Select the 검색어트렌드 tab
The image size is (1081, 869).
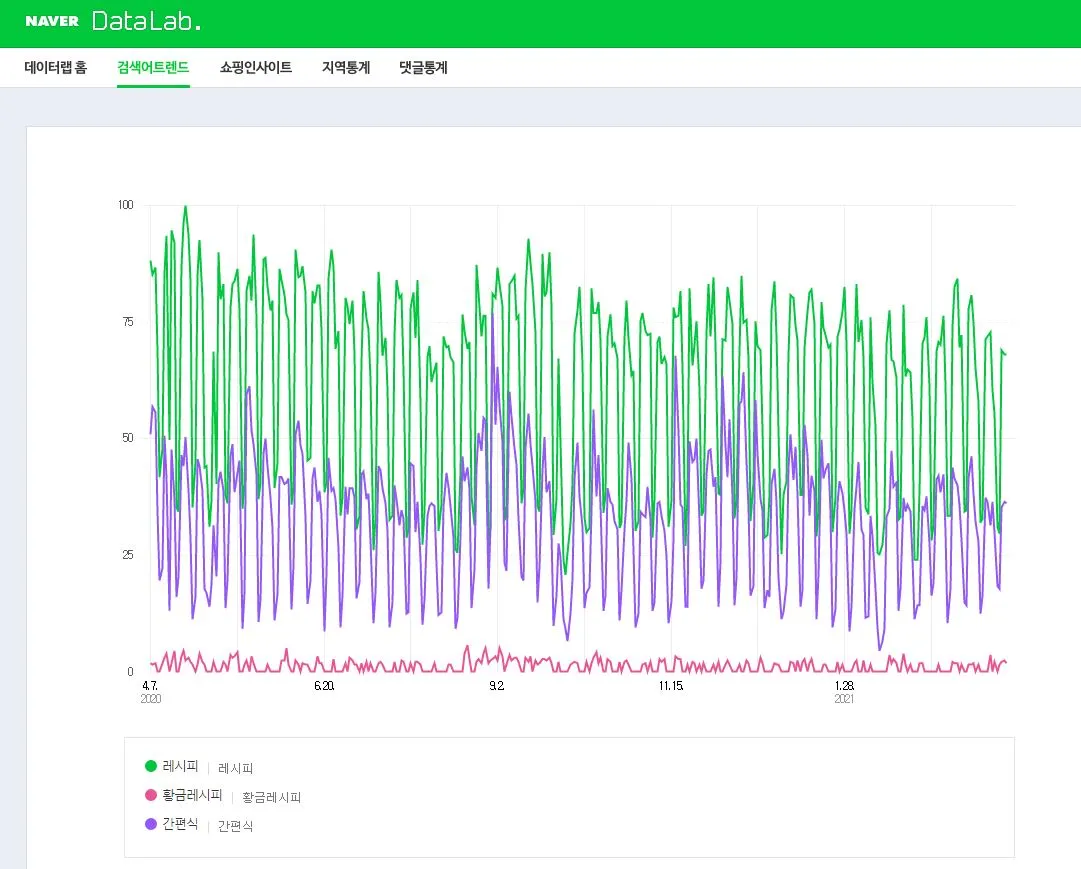point(153,68)
